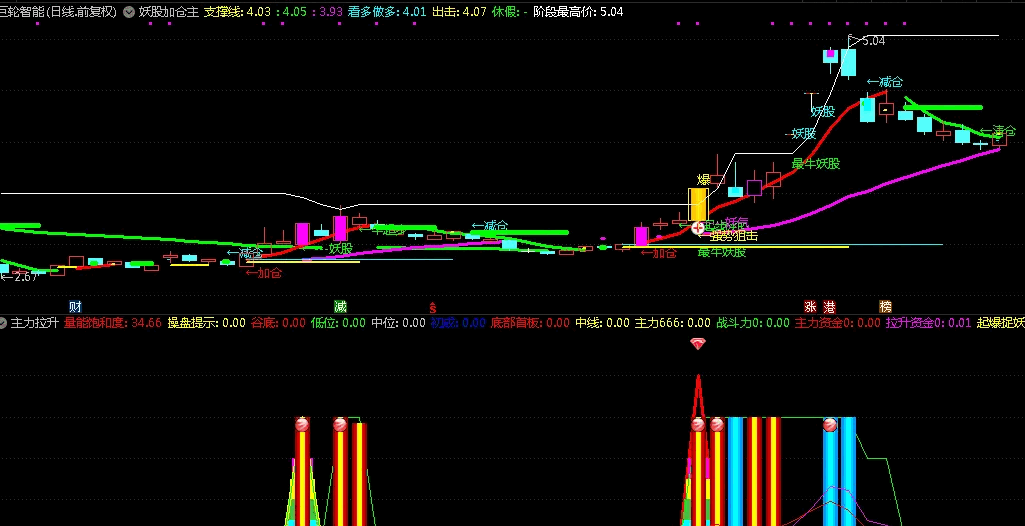Viewport: 1025px width, 526px height.
Task: Click 操盘提示: 0.00 readout
Action: point(207,322)
